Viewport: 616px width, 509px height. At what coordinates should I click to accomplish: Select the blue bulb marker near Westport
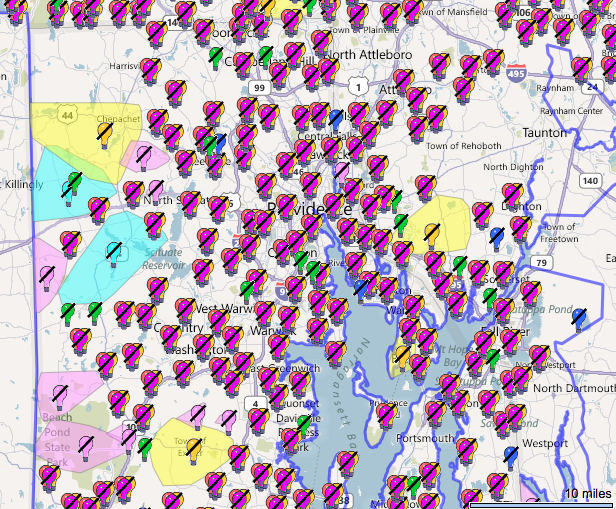(510, 458)
